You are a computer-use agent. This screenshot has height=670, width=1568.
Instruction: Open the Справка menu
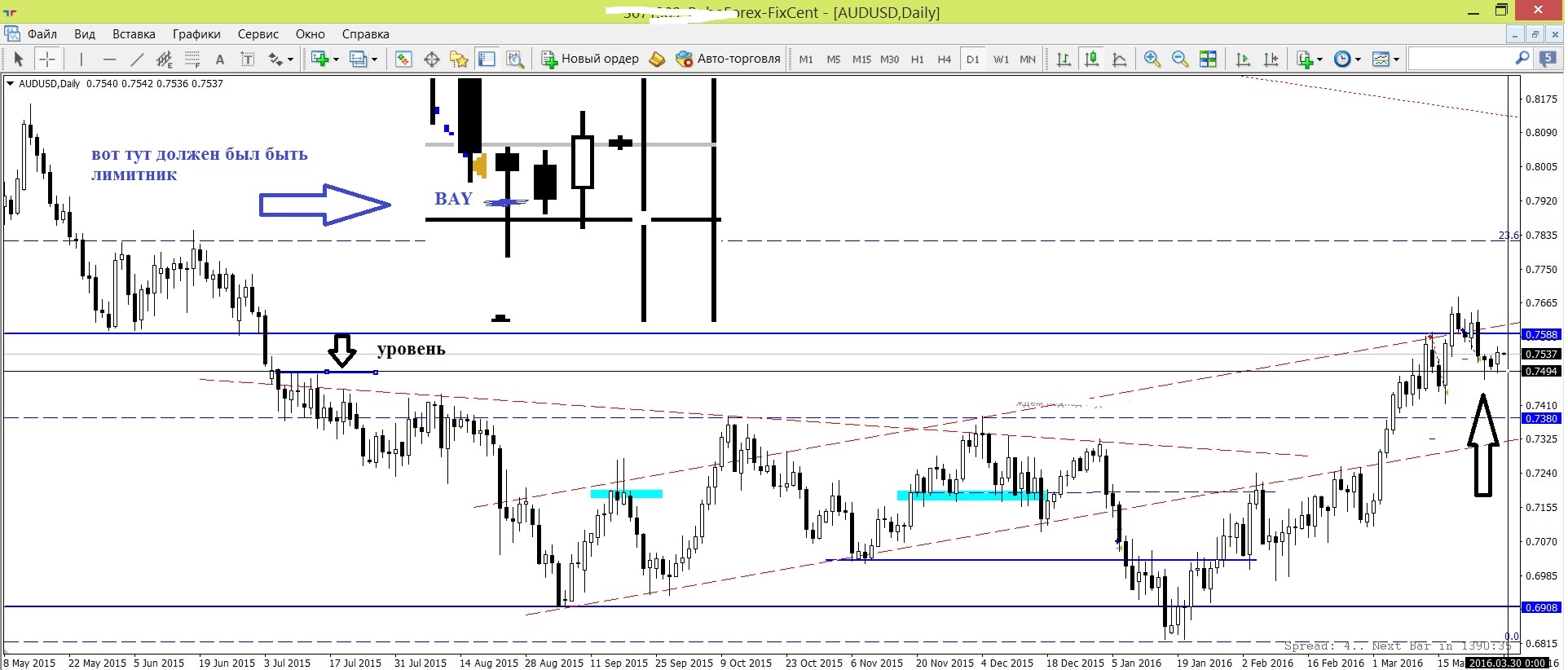pyautogui.click(x=365, y=33)
